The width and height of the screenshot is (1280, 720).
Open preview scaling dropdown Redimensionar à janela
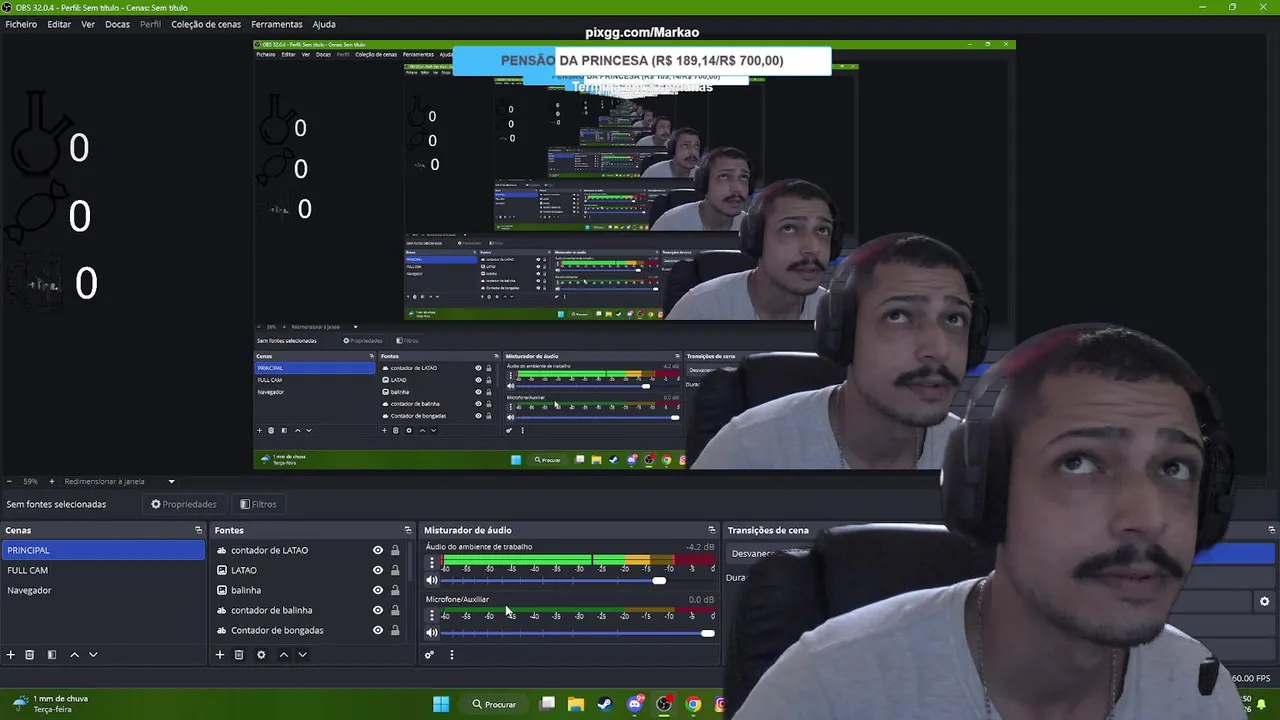tap(119, 481)
